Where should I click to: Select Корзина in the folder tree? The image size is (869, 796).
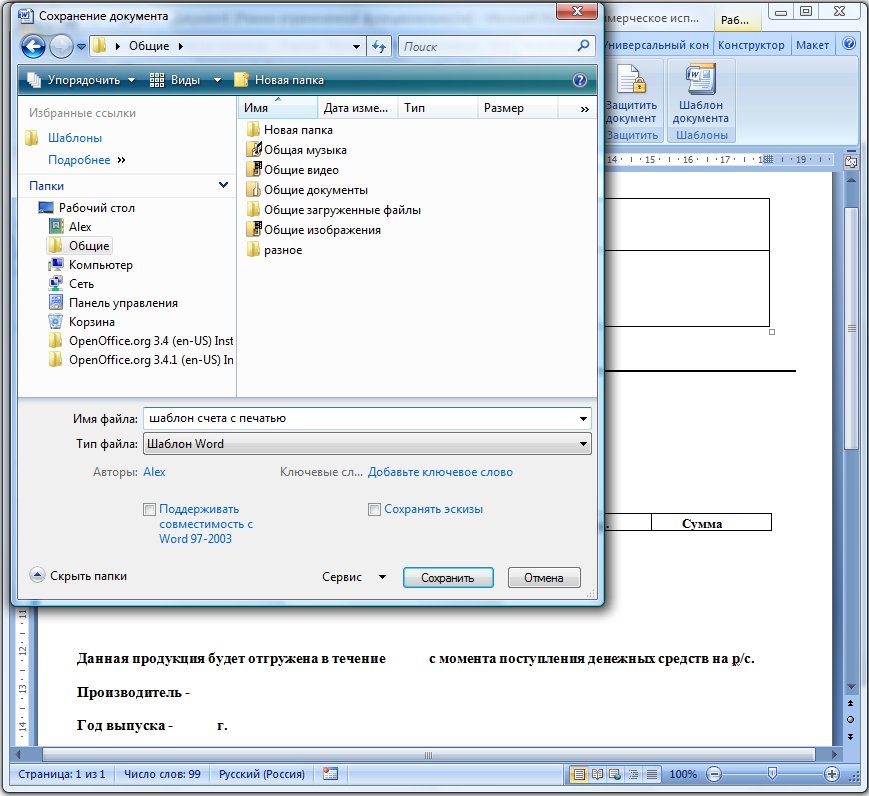pyautogui.click(x=82, y=322)
